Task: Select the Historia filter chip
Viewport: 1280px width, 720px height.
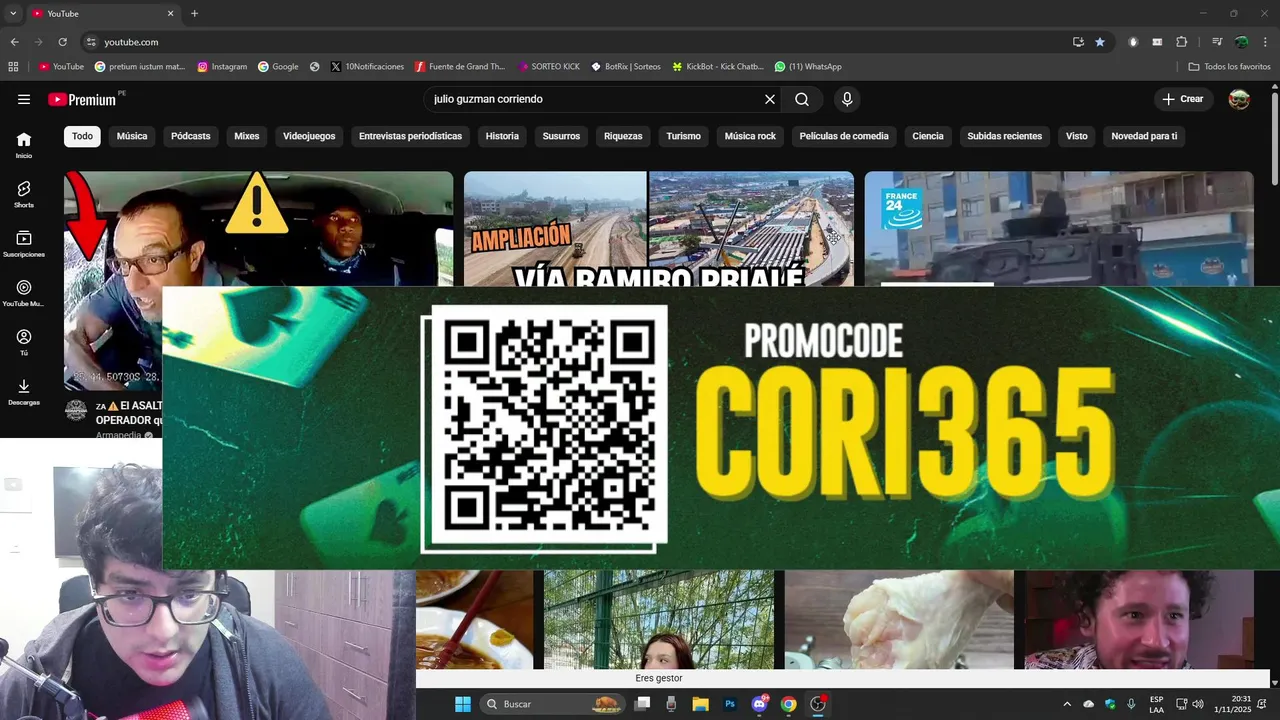Action: 502,136
